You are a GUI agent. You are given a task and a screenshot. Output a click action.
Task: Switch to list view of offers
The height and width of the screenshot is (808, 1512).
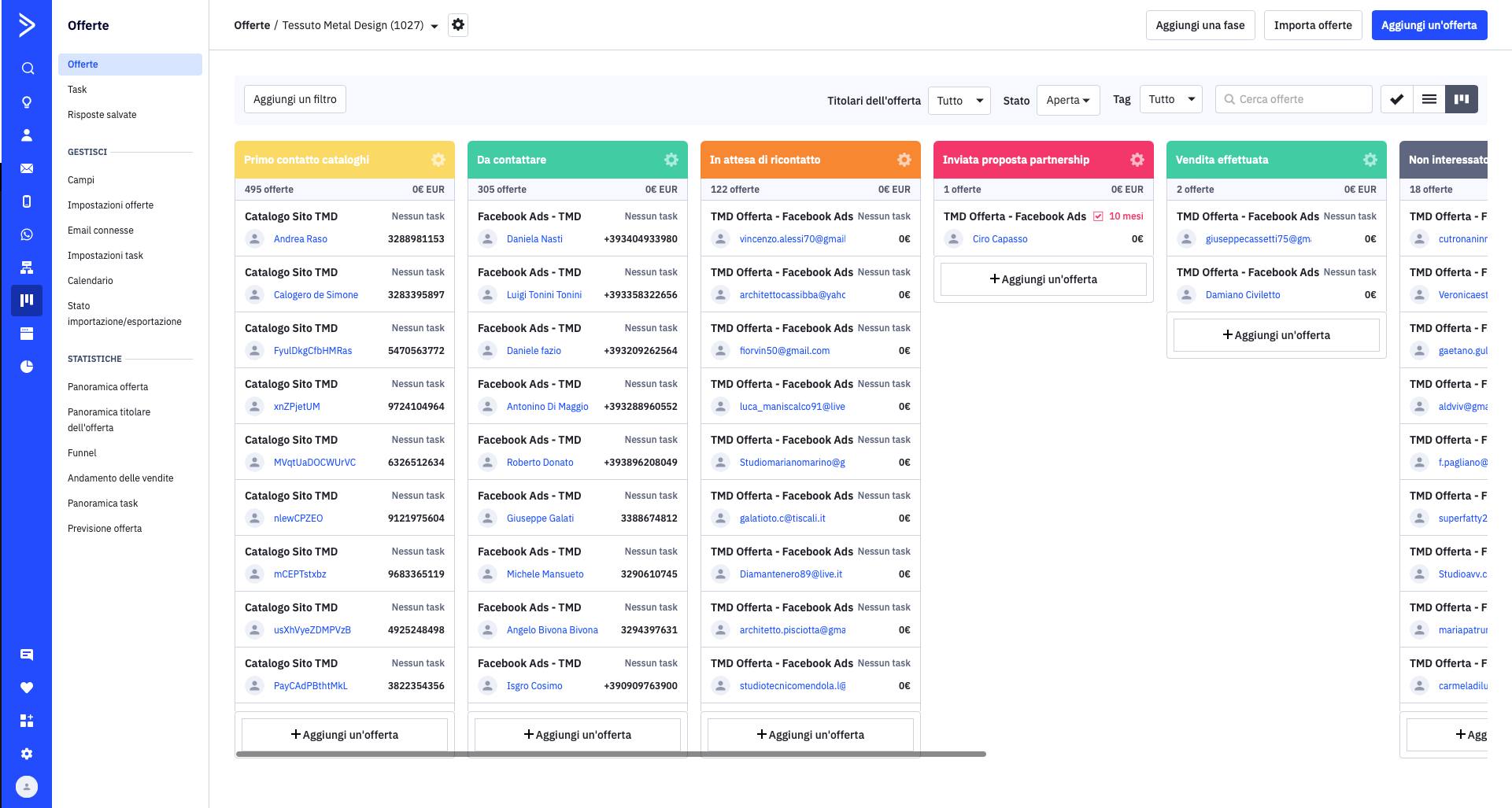(x=1429, y=99)
